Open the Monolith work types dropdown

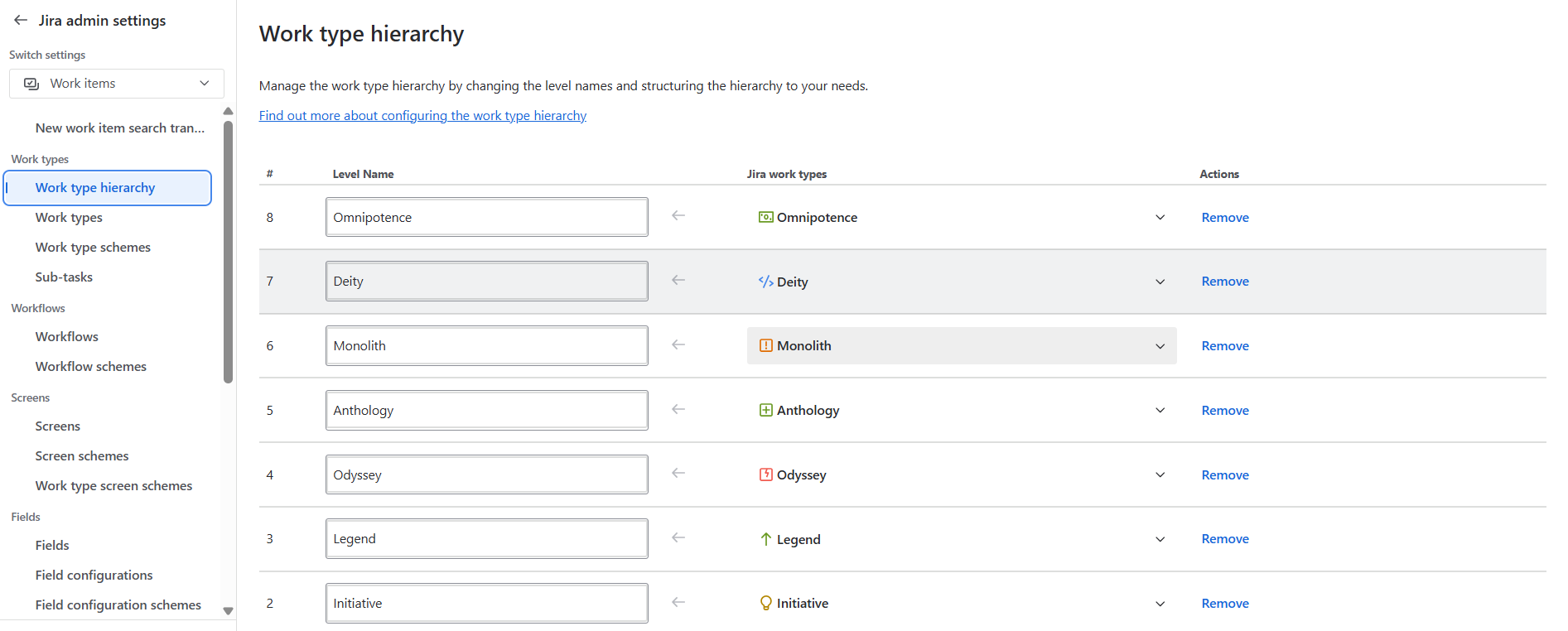(x=1160, y=346)
